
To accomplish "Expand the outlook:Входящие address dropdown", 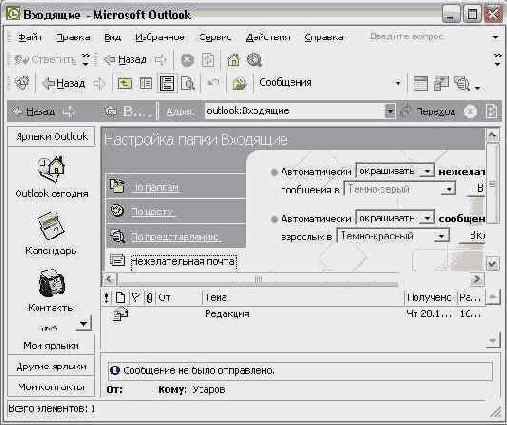I will click(390, 111).
